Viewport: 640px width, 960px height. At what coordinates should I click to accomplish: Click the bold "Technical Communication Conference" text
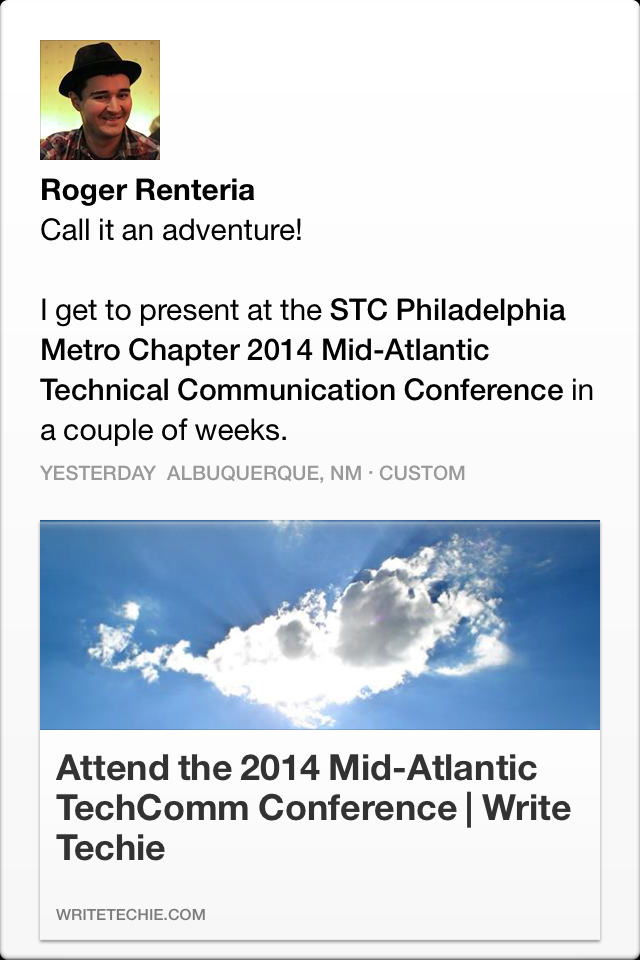coord(301,390)
